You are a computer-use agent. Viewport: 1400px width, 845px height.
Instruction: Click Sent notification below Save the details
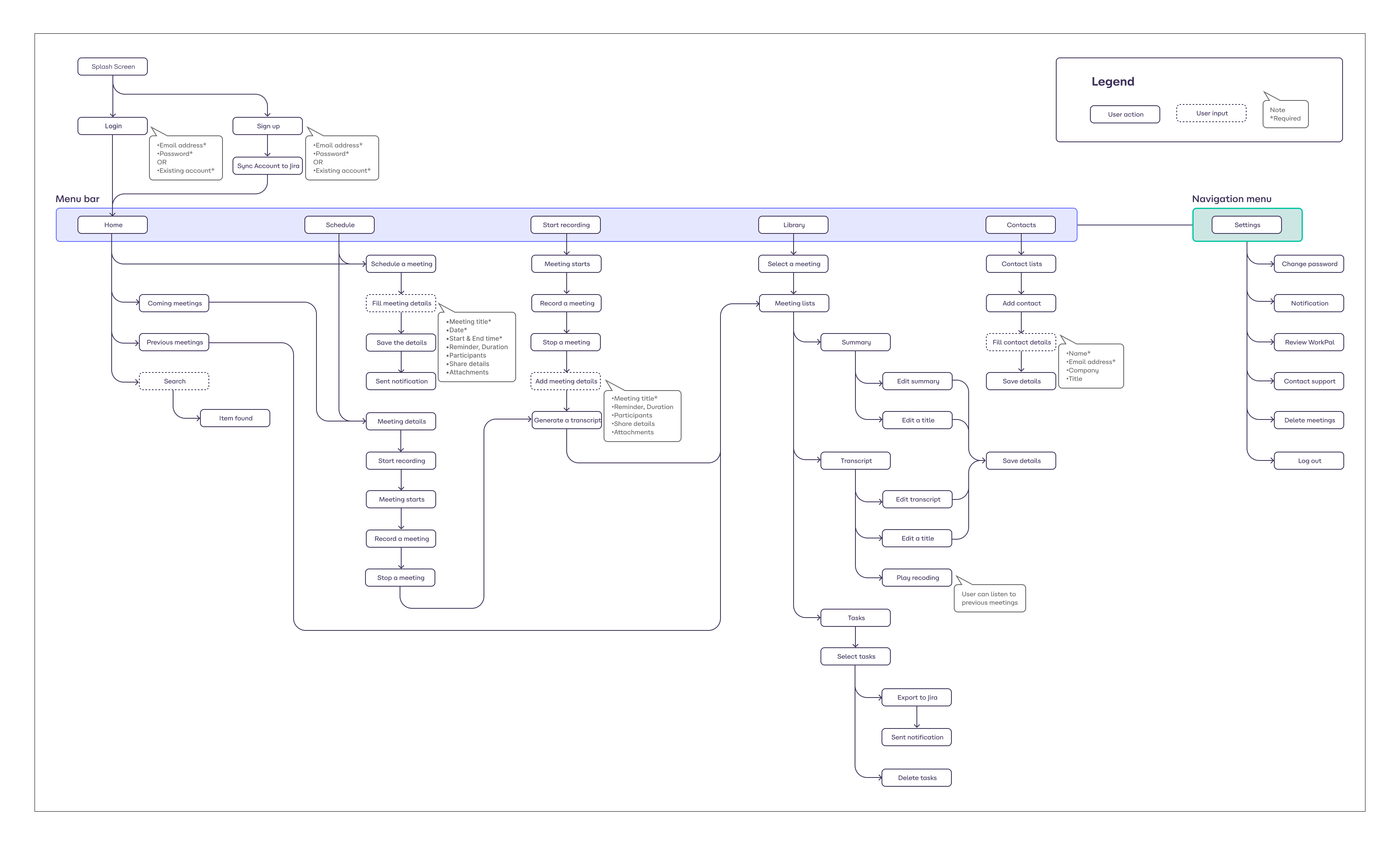(x=401, y=381)
